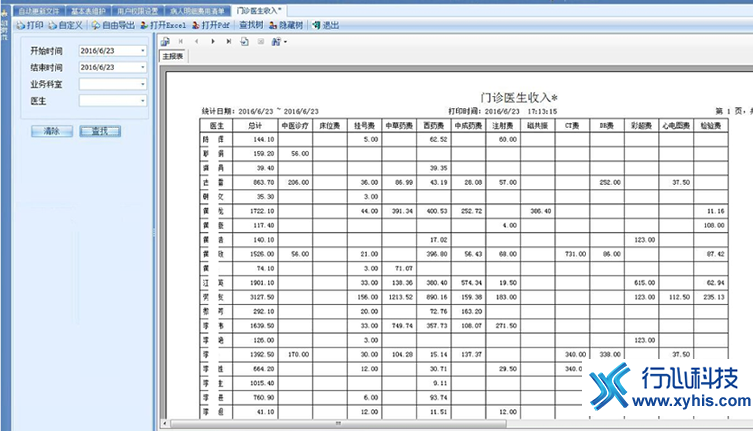
Task: Click the 退出 exit button
Action: [x=326, y=25]
